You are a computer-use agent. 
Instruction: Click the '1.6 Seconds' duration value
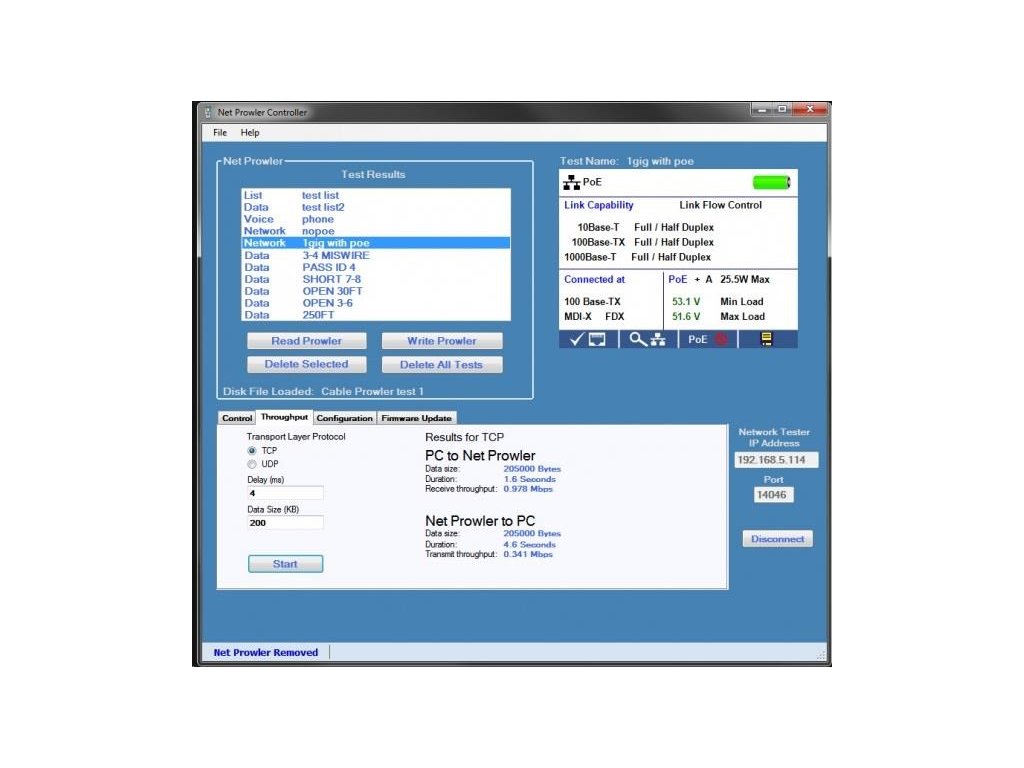click(529, 479)
